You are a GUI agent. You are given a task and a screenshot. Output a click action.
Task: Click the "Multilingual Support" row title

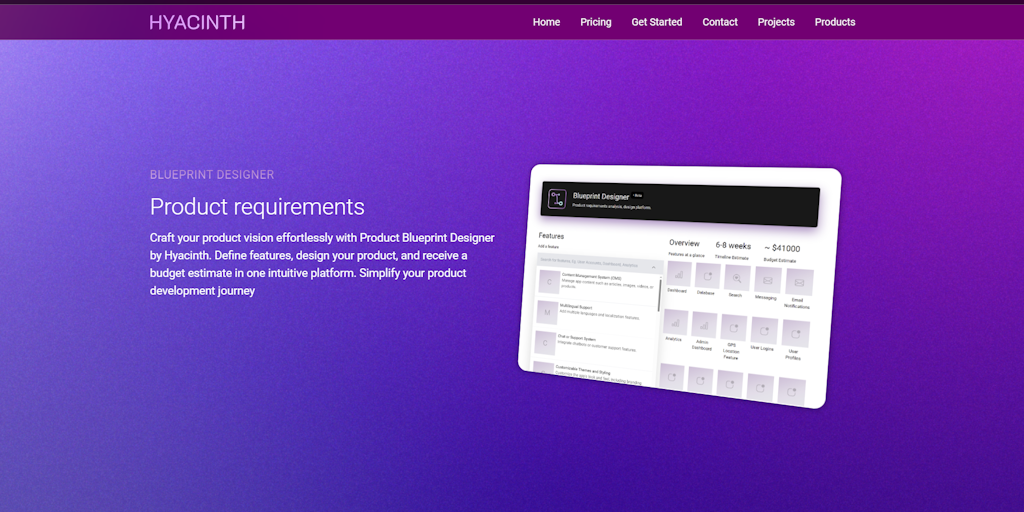(x=576, y=306)
